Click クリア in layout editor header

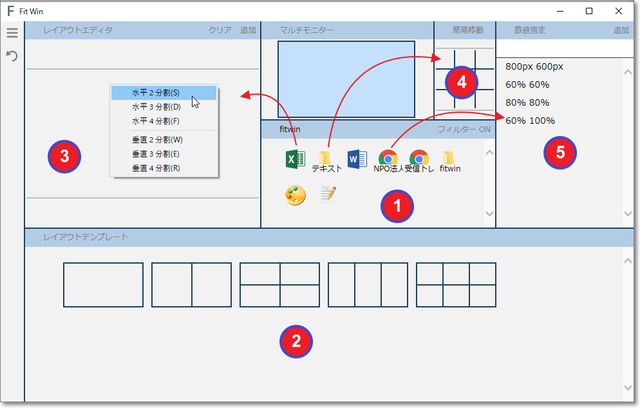click(219, 31)
